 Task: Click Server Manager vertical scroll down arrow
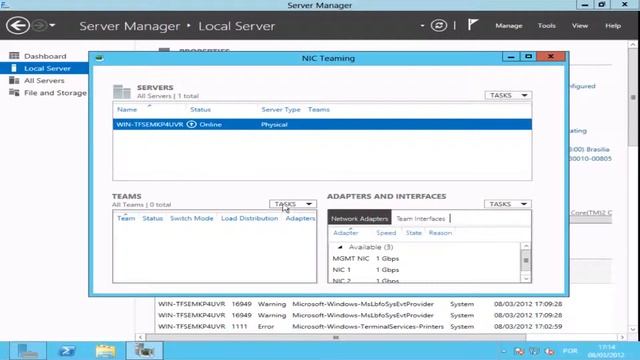pyautogui.click(x=633, y=329)
